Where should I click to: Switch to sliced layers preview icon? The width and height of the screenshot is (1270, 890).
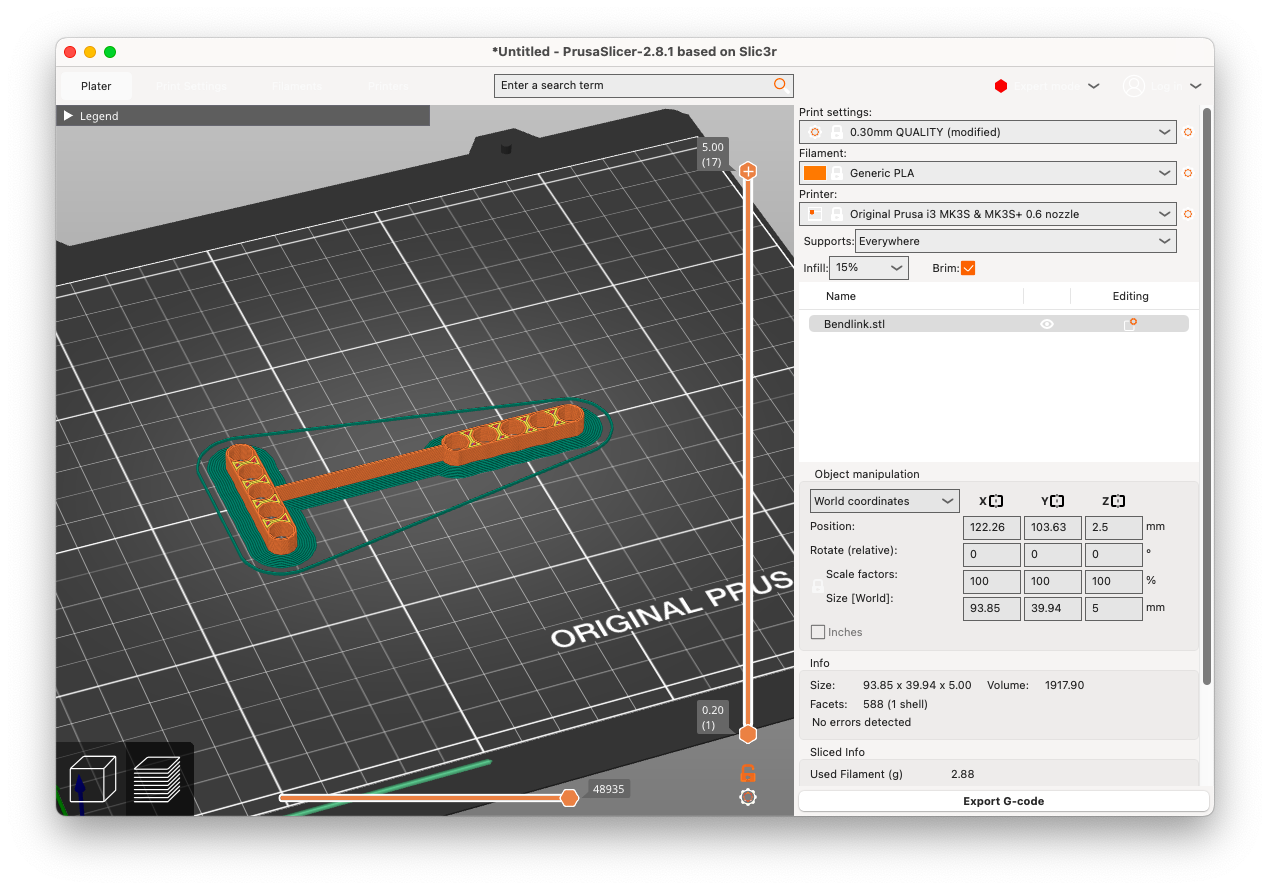coord(157,779)
